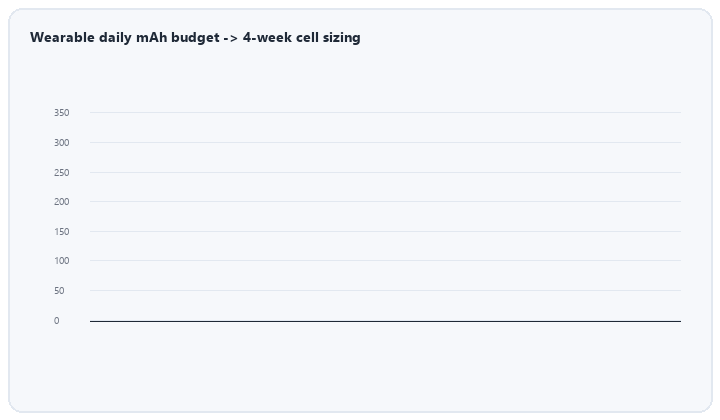Click the dark zero baseline of the chart
This screenshot has height=420, width=720.
pyautogui.click(x=385, y=321)
